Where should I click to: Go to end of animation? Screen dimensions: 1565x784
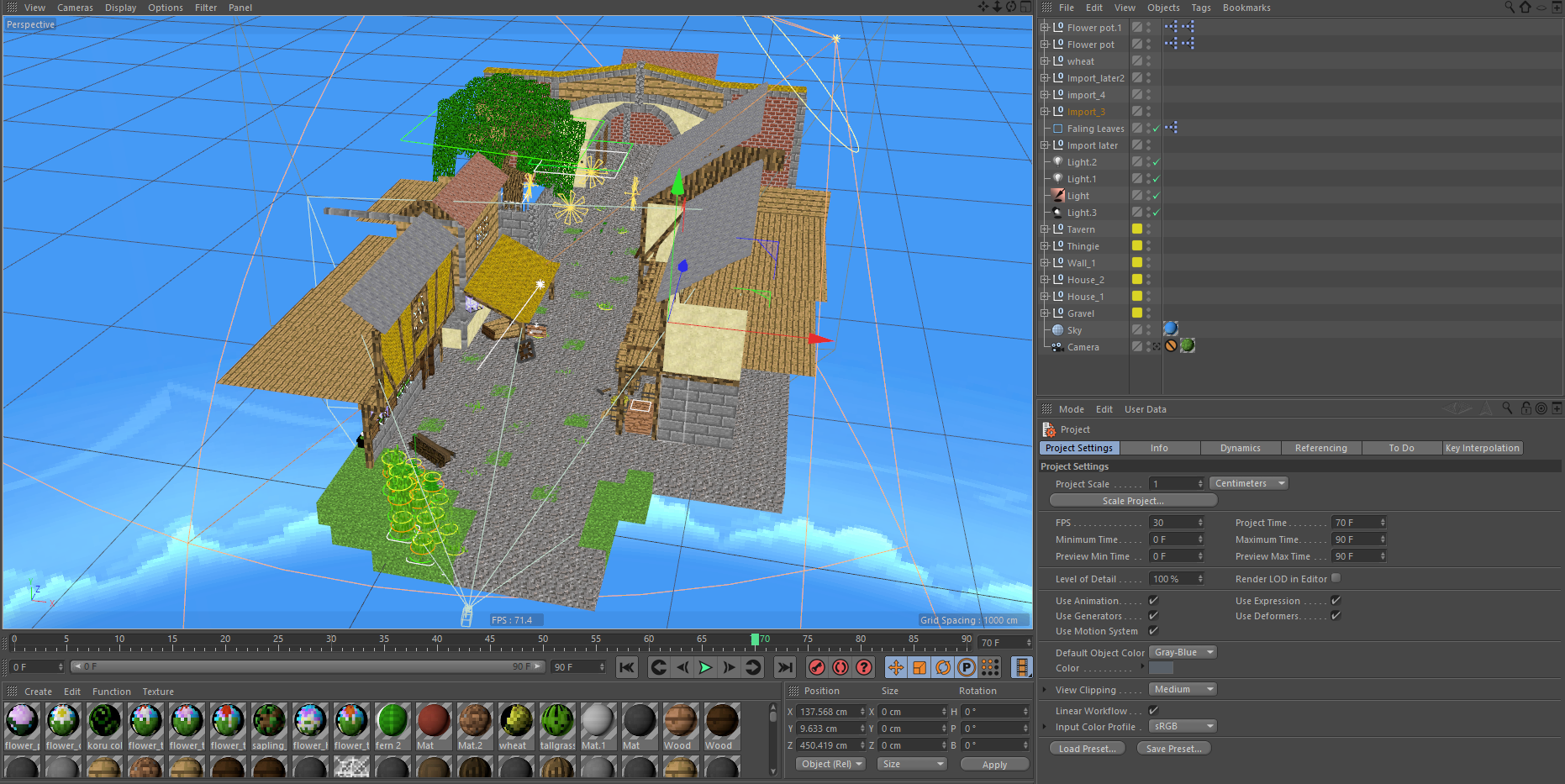(785, 667)
